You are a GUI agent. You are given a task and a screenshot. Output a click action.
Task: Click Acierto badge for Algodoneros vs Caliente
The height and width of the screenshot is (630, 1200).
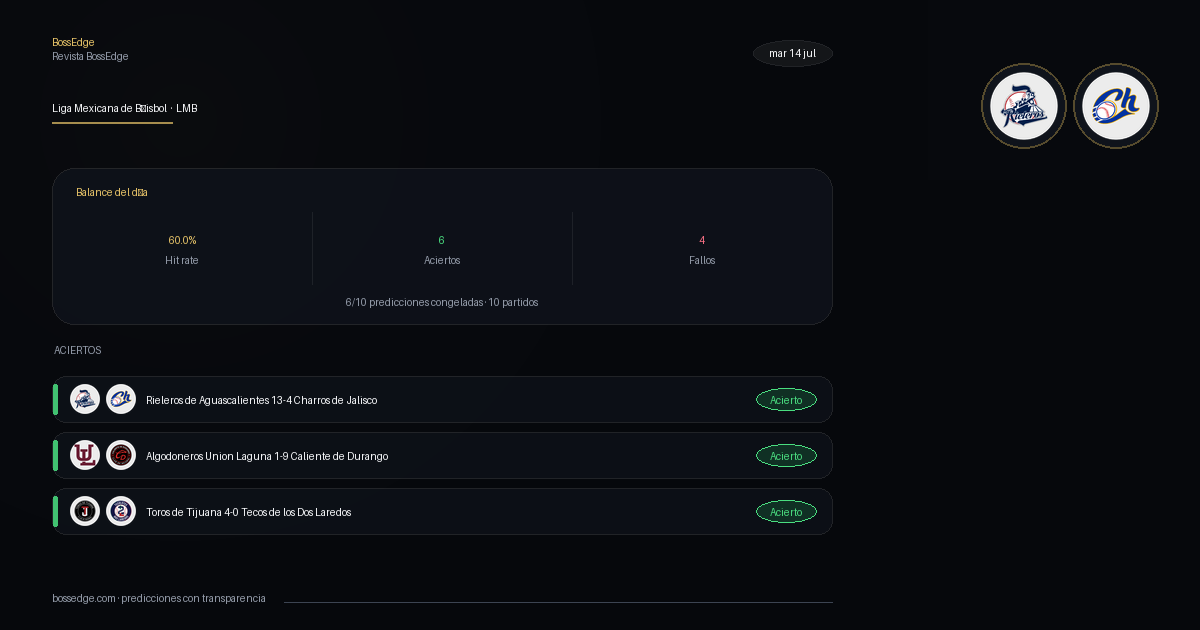786,456
